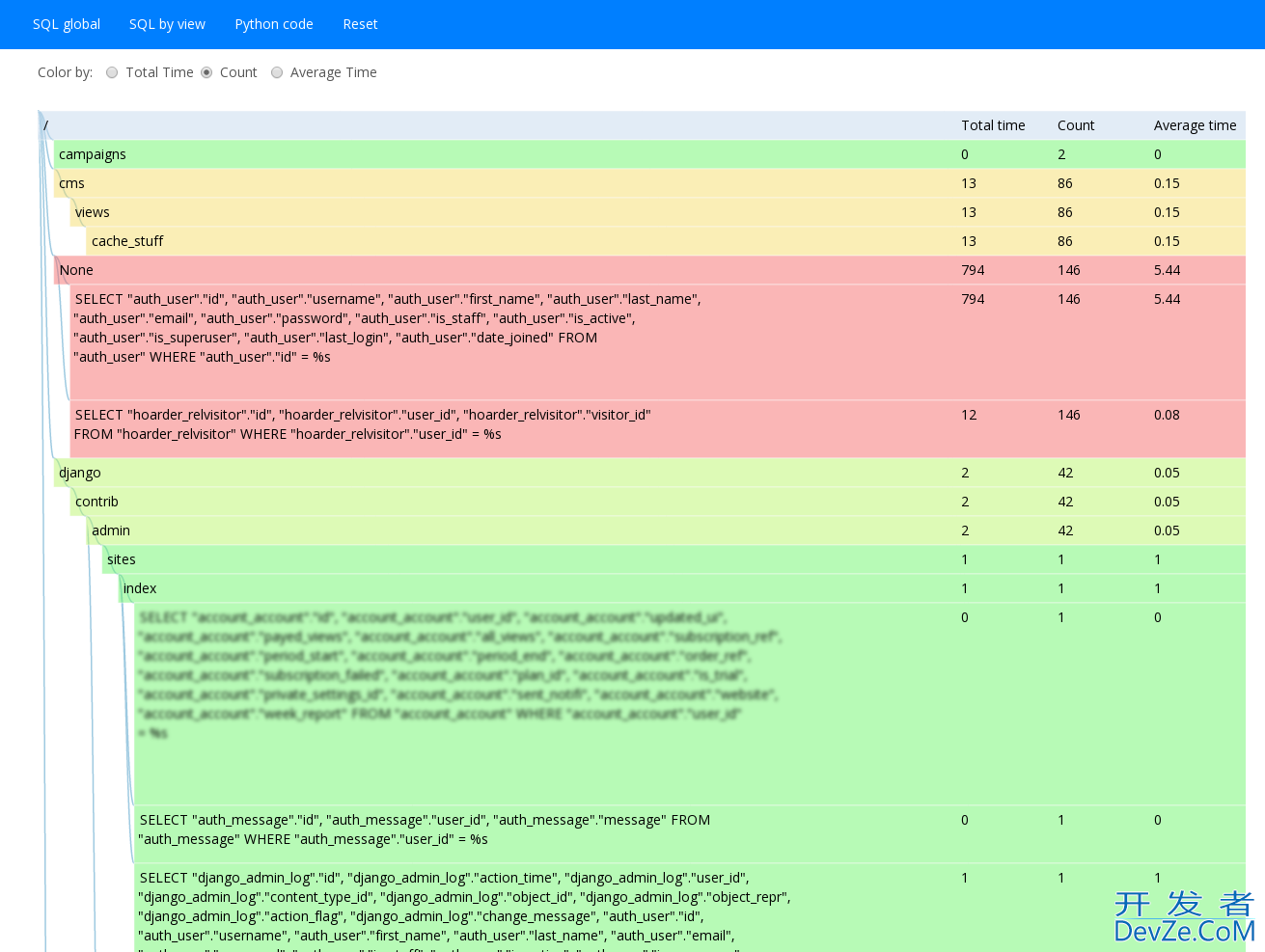Click count 42 in django row
Viewport: 1265px width, 952px height.
point(1065,473)
